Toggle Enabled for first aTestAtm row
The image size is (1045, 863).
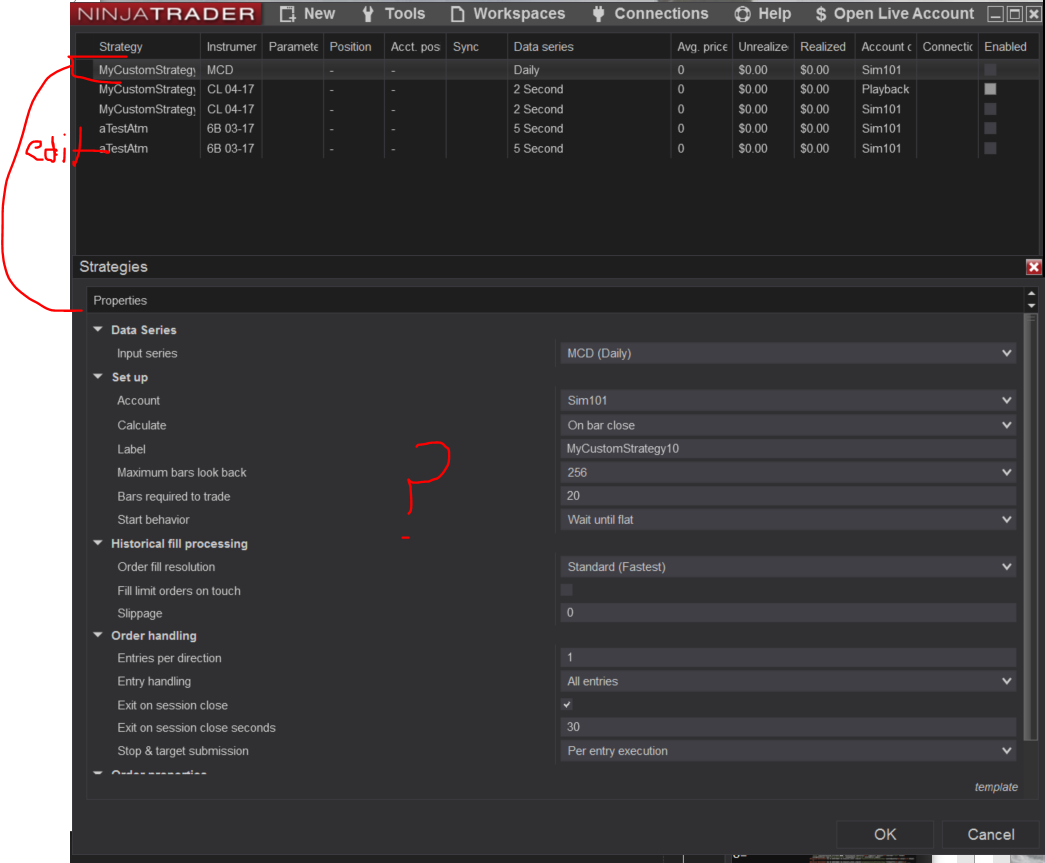[x=990, y=128]
